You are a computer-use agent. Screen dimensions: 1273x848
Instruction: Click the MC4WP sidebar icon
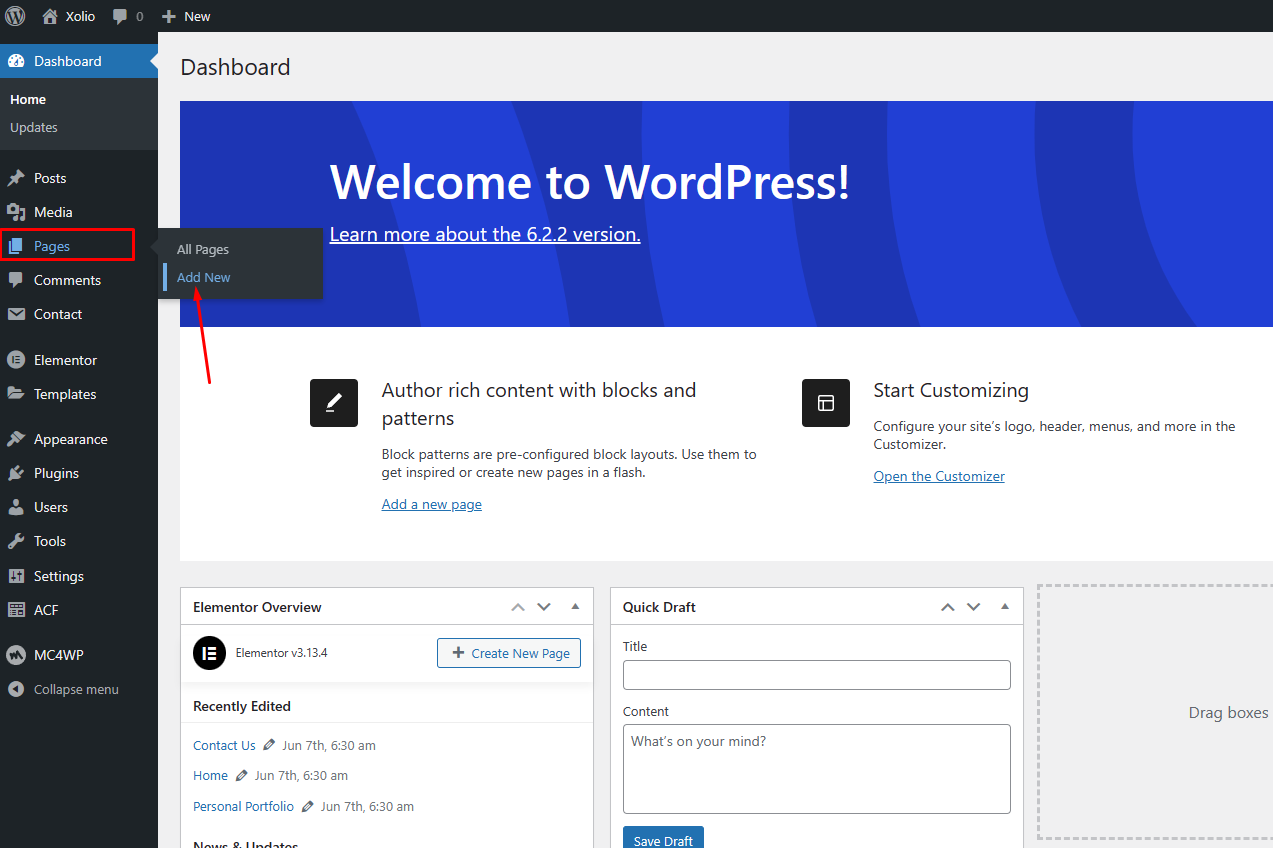[x=16, y=655]
